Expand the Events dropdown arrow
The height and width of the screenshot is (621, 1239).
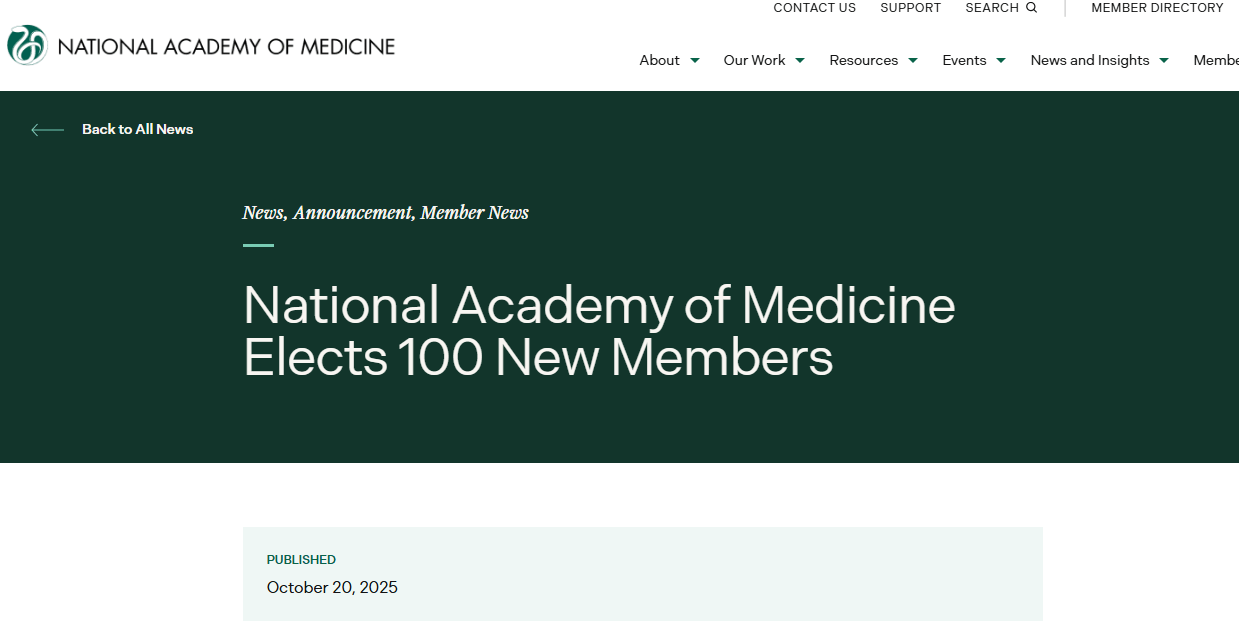(1001, 61)
